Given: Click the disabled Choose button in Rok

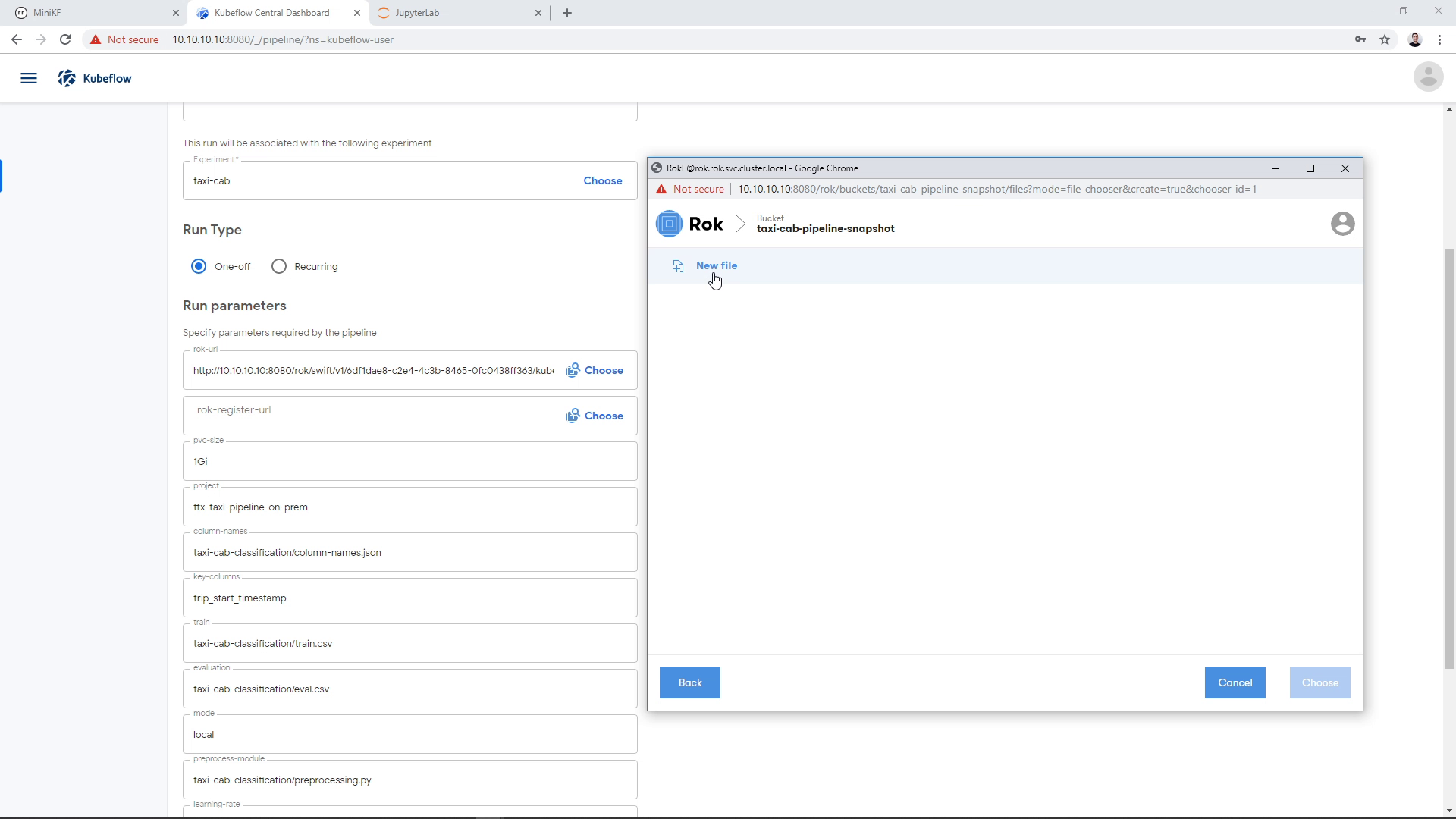Looking at the screenshot, I should pyautogui.click(x=1319, y=682).
